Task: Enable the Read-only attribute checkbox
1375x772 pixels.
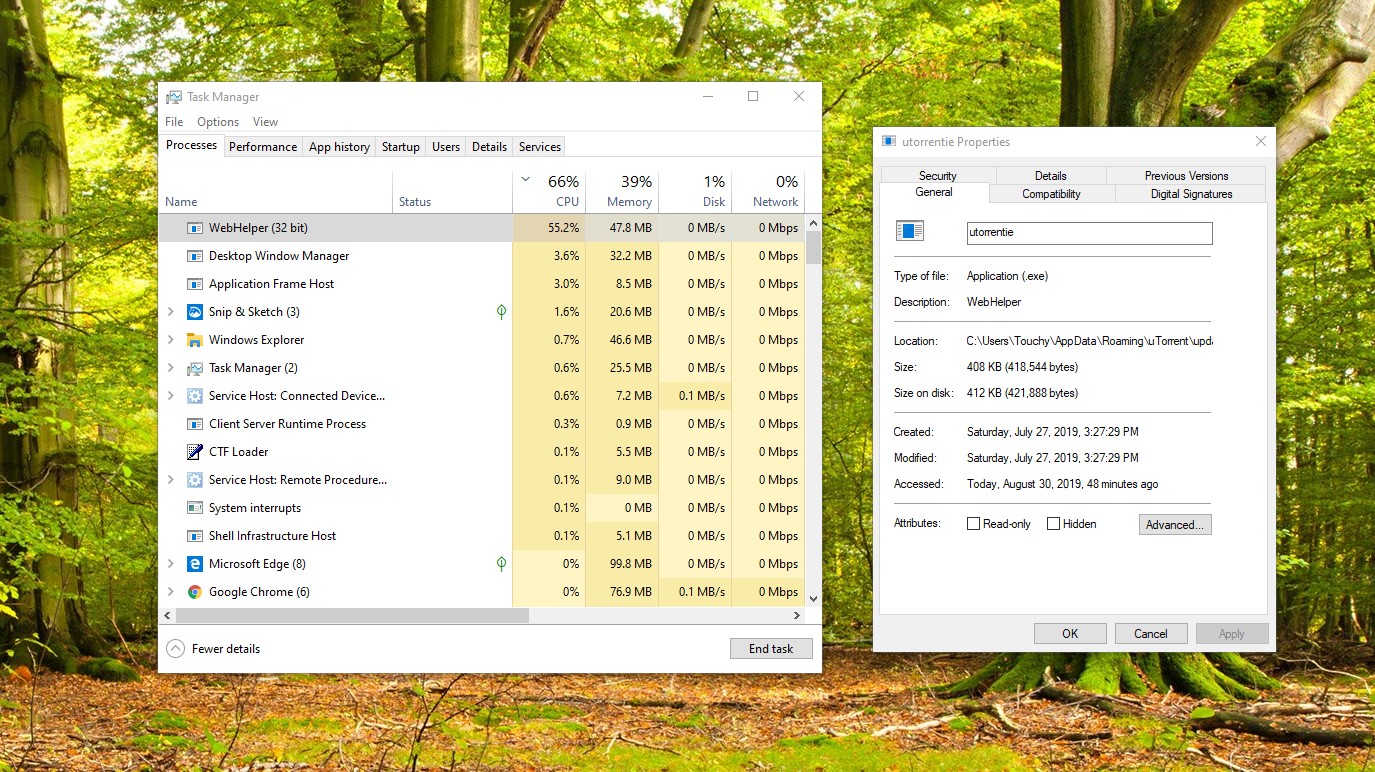Action: click(973, 524)
